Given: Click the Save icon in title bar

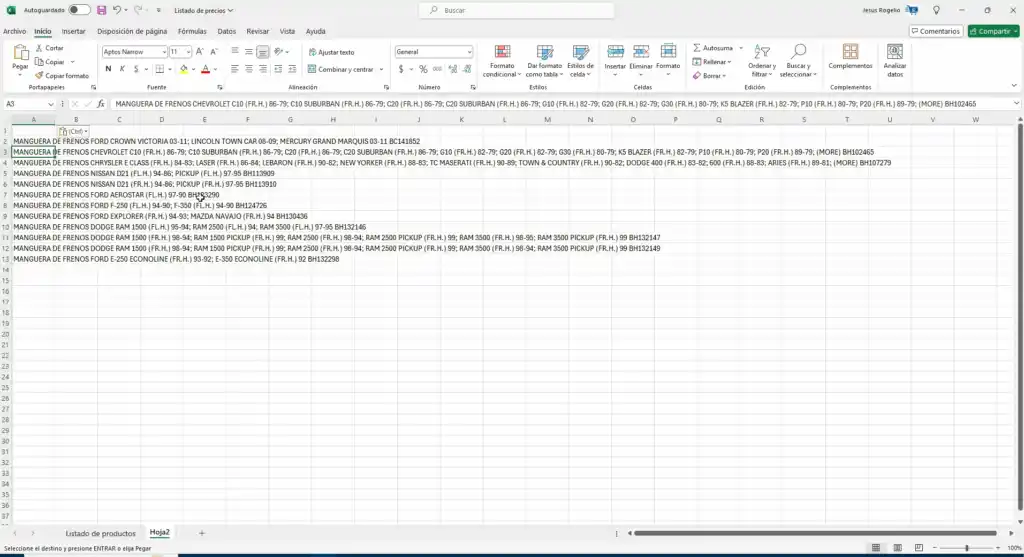Looking at the screenshot, I should coord(101,10).
